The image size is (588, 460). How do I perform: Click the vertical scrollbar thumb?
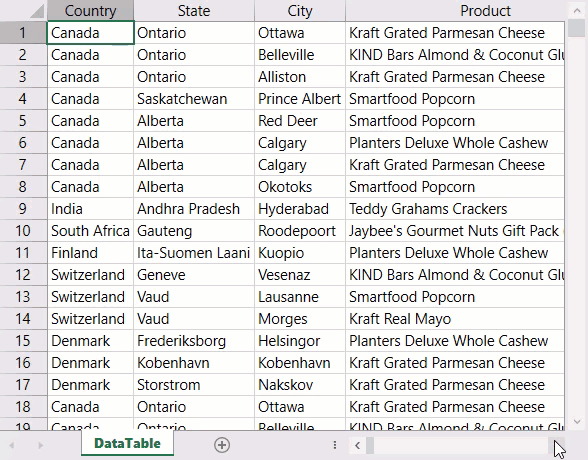pos(577,28)
